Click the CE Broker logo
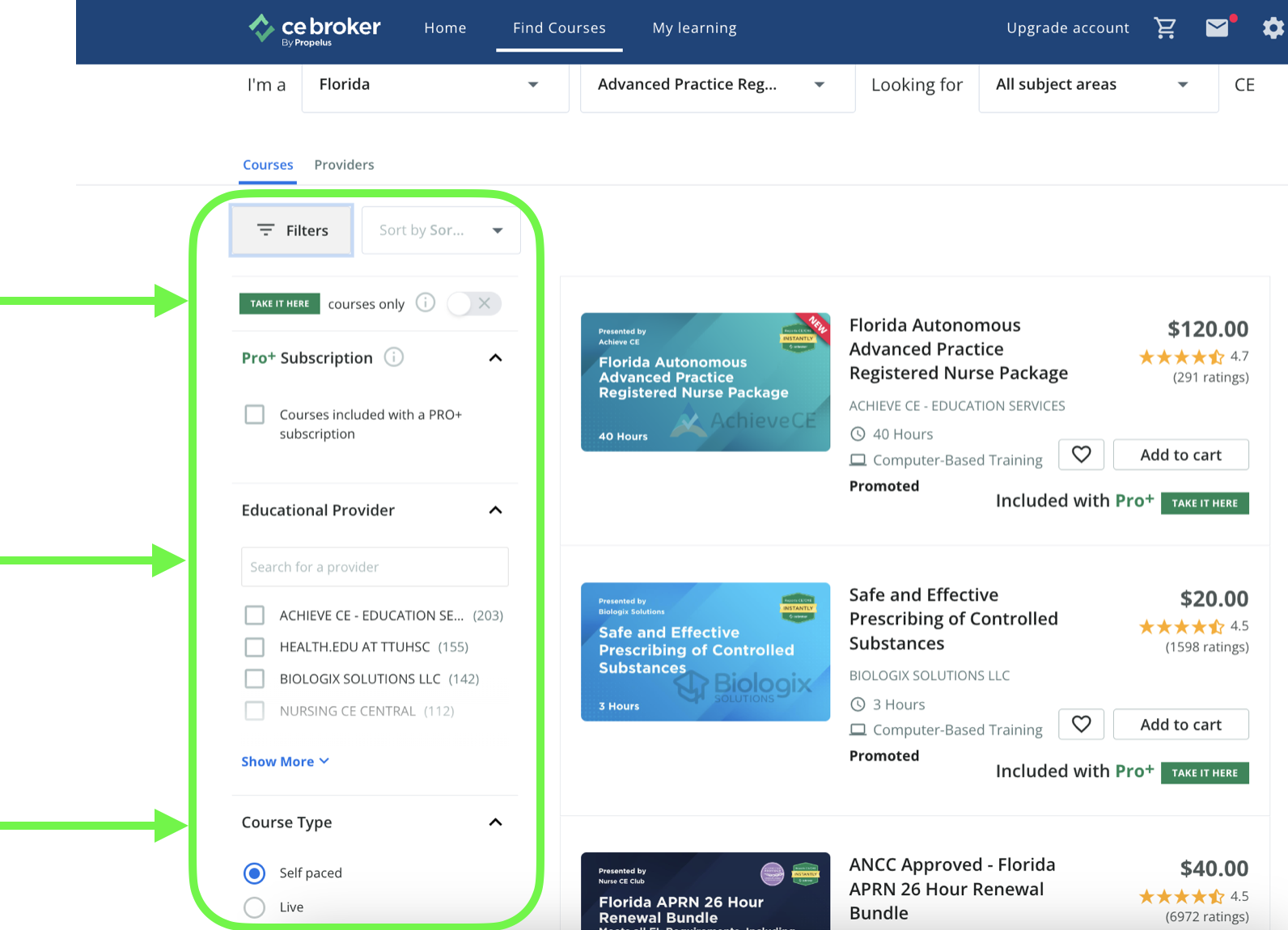Viewport: 1288px width, 930px height. click(315, 29)
